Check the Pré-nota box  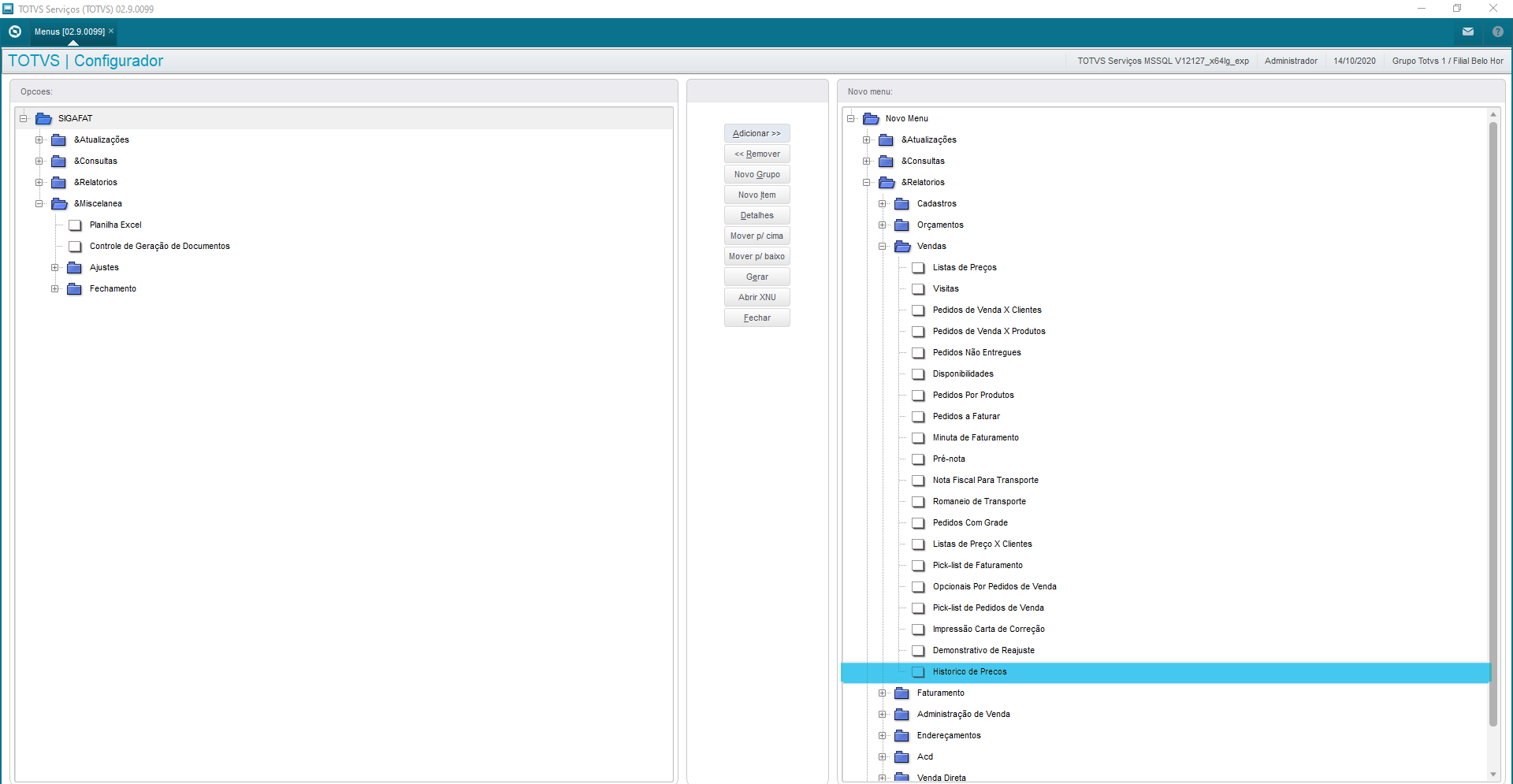coord(918,459)
